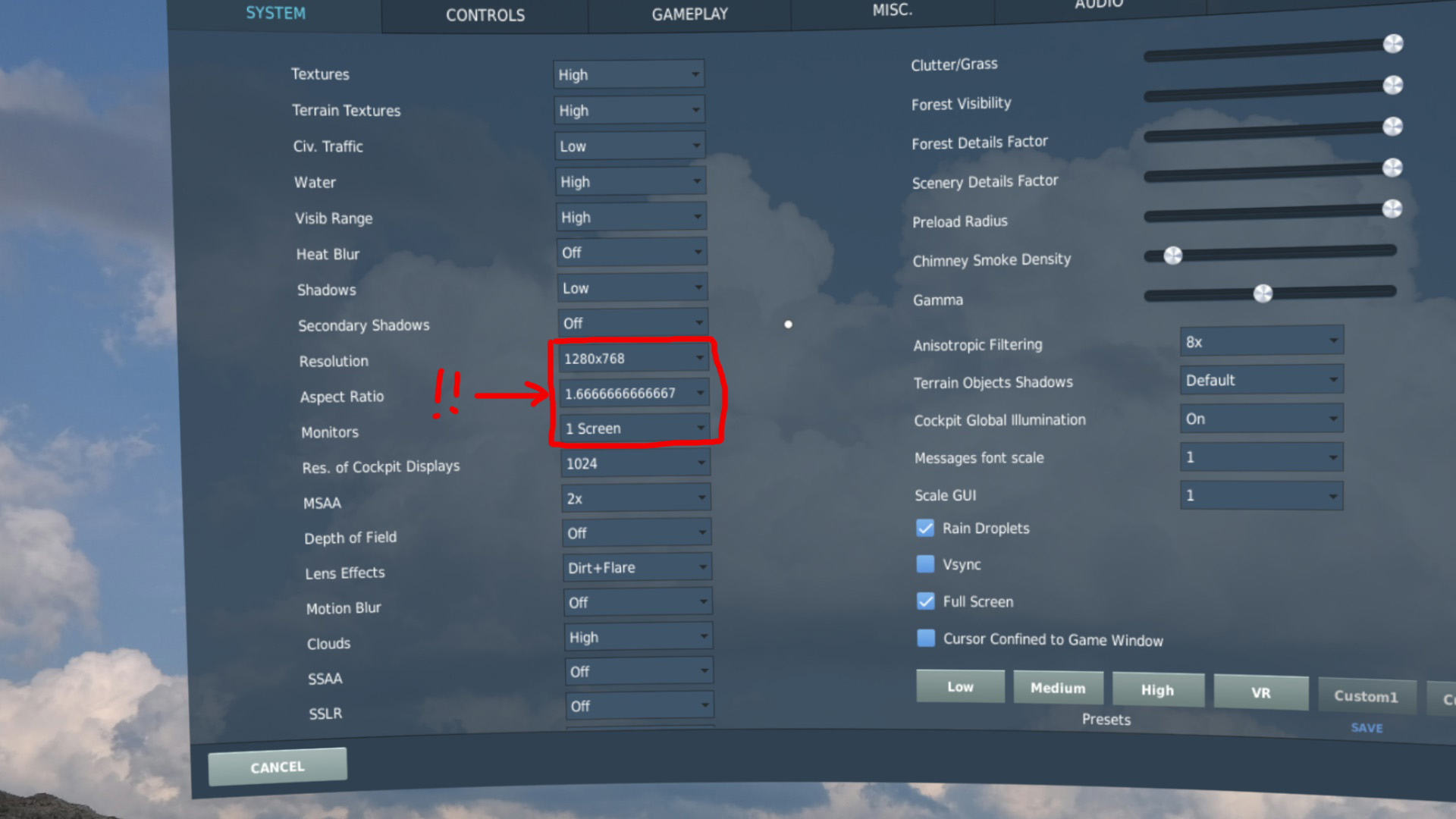Enable Cursor Confined to Game Window

(926, 639)
